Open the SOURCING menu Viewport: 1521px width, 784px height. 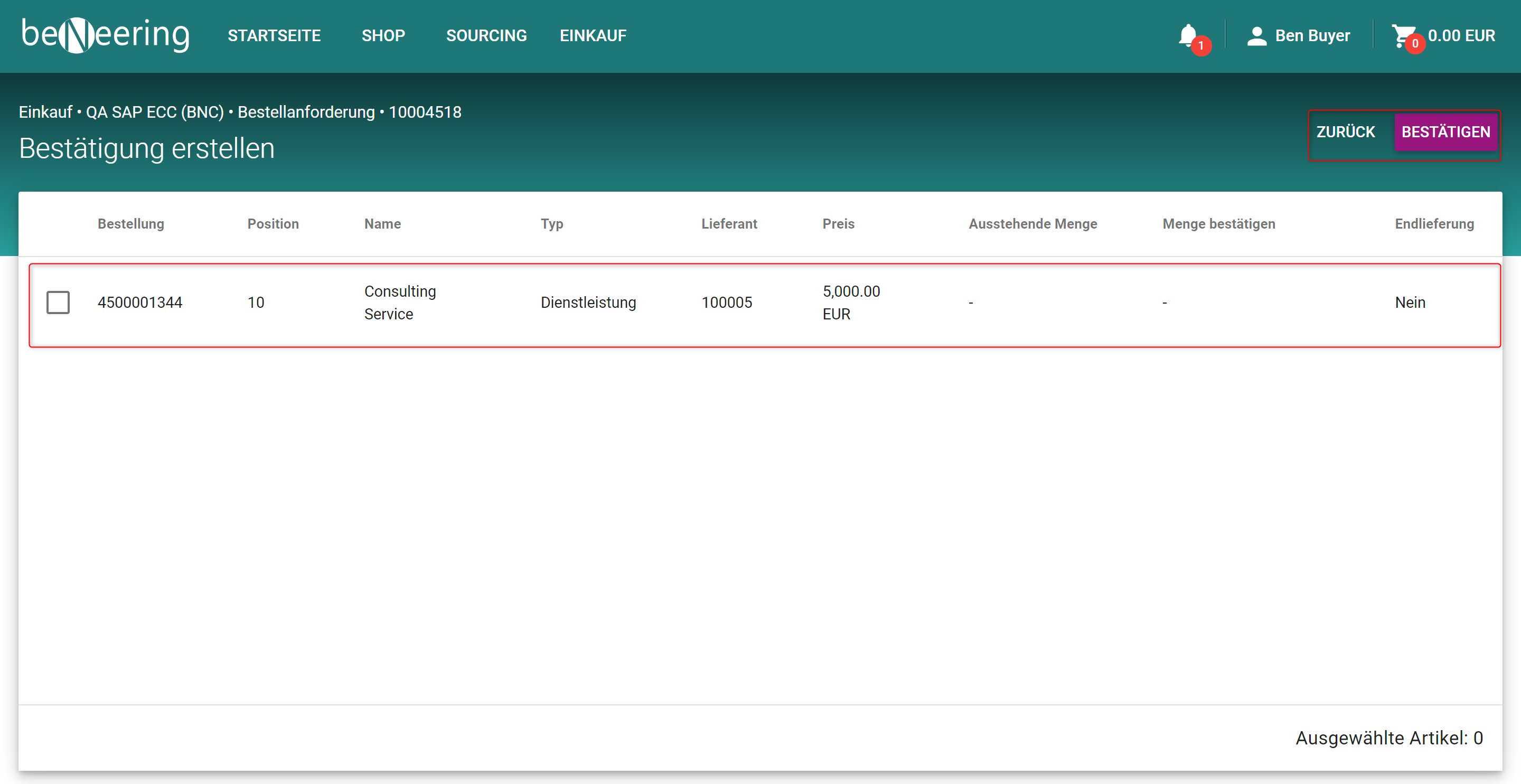pyautogui.click(x=486, y=36)
